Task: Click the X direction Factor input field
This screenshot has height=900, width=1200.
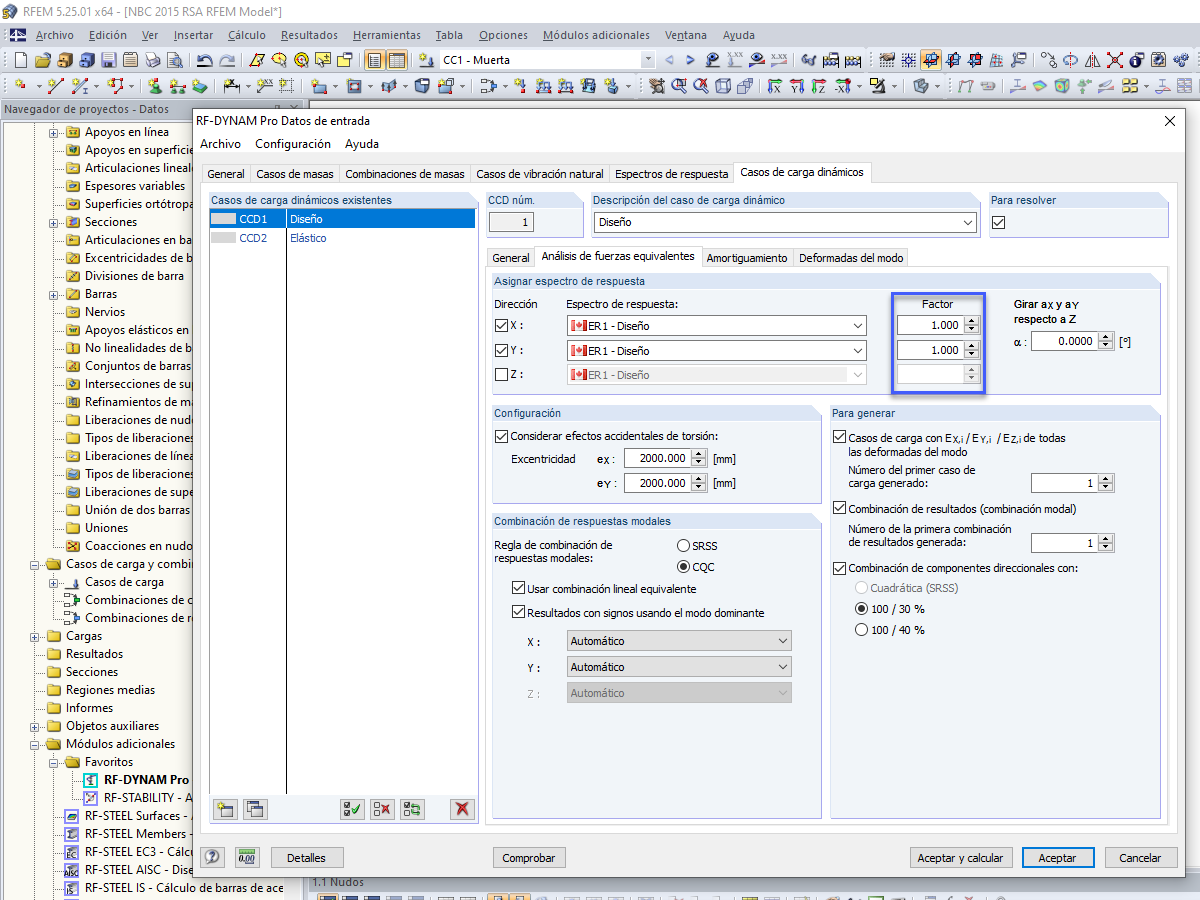Action: (930, 325)
